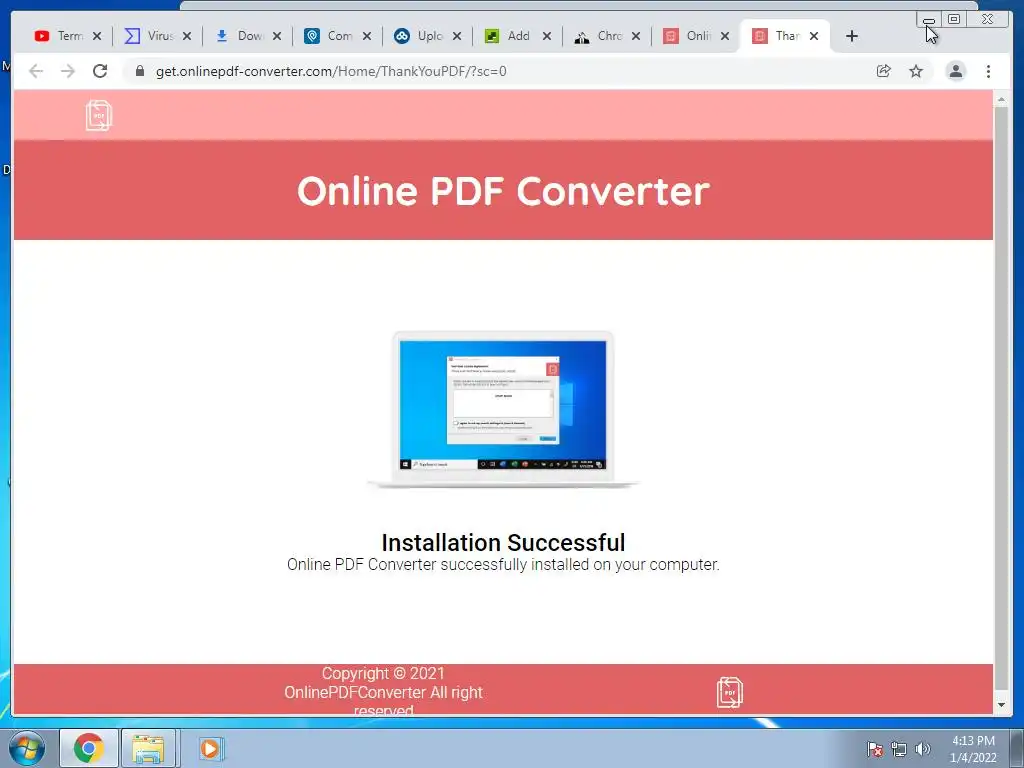Click the Online PDF Converter heading
Viewport: 1024px width, 768px height.
[x=503, y=191]
